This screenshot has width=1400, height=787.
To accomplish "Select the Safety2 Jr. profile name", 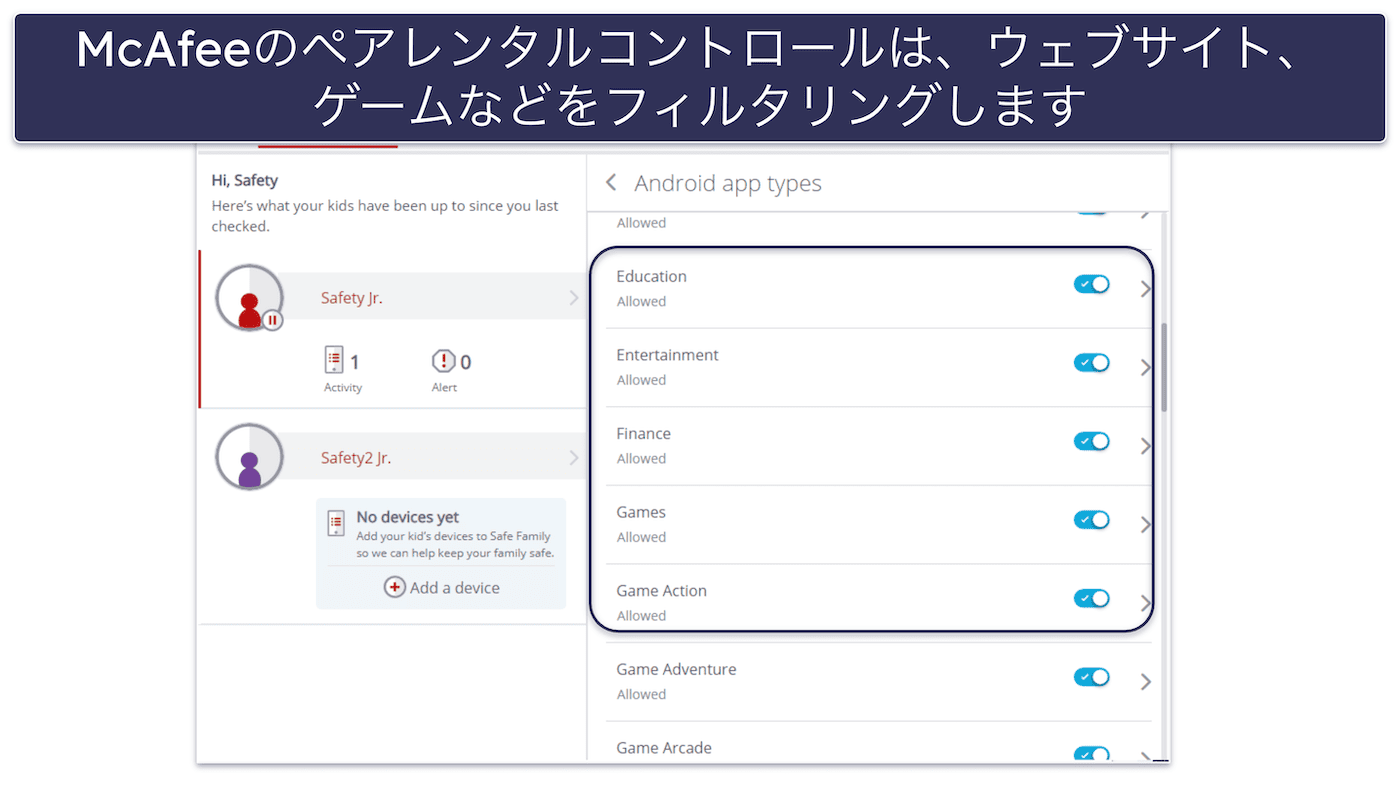I will pyautogui.click(x=355, y=457).
